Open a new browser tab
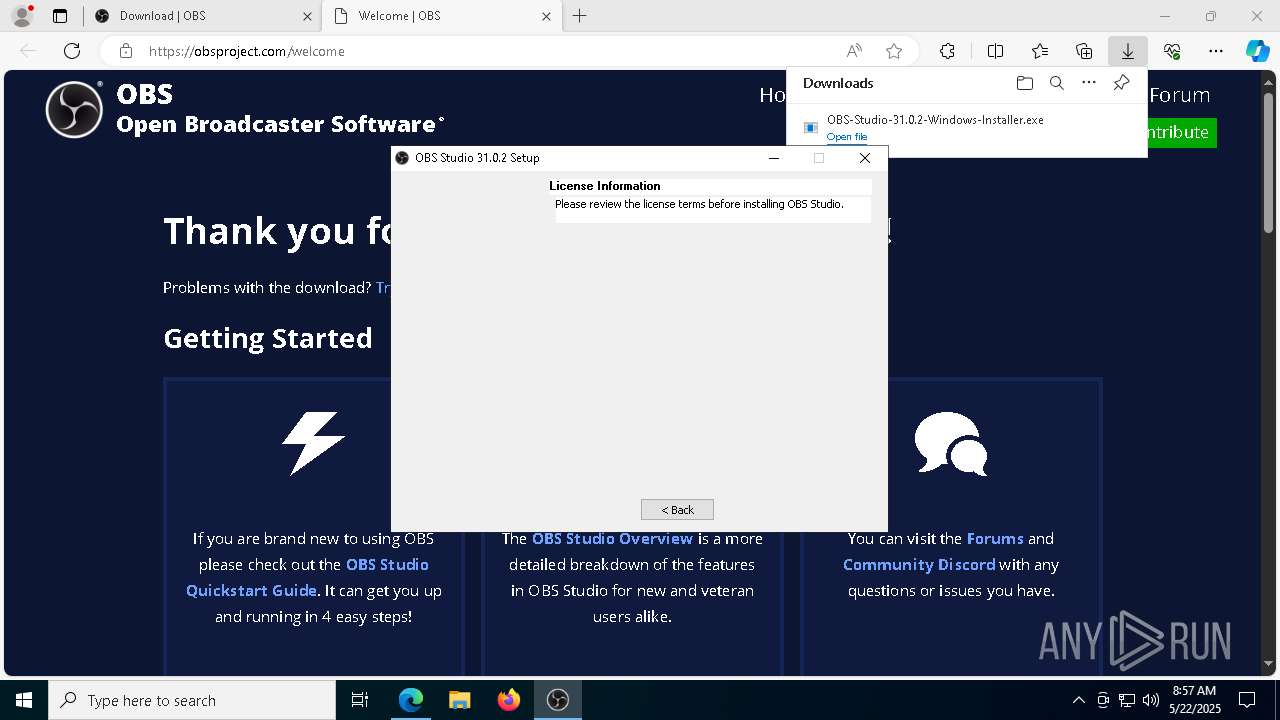Image resolution: width=1280 pixels, height=720 pixels. point(579,16)
